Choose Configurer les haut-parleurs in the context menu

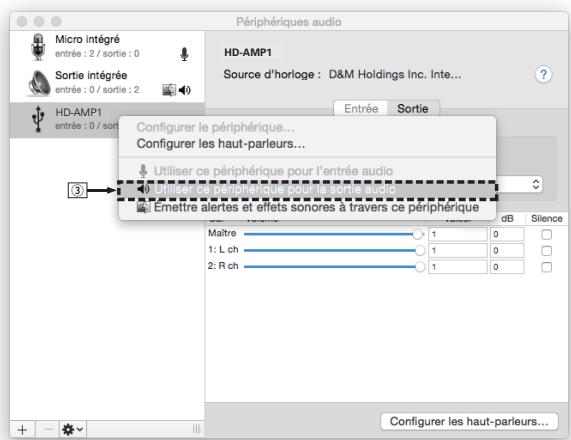(221, 144)
